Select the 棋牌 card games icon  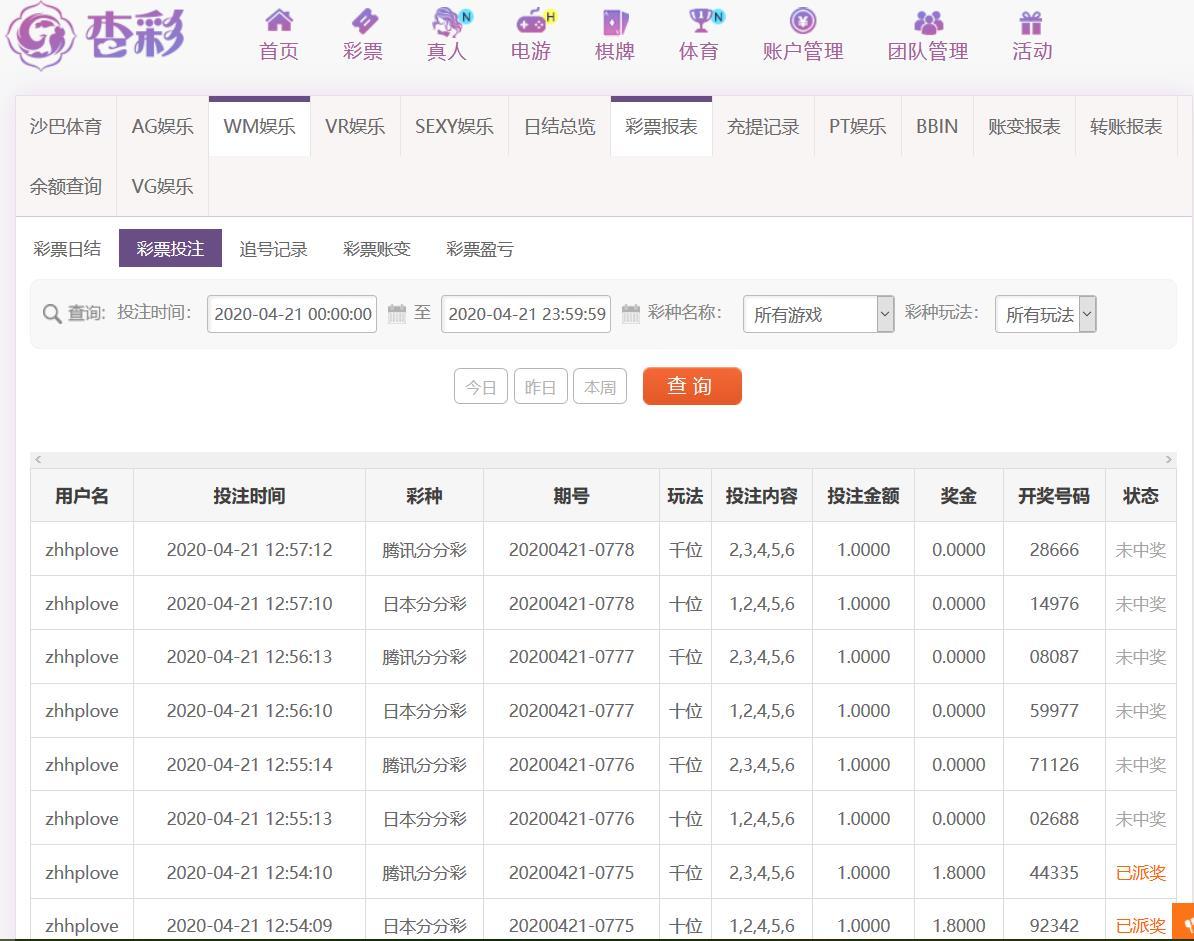pos(614,21)
